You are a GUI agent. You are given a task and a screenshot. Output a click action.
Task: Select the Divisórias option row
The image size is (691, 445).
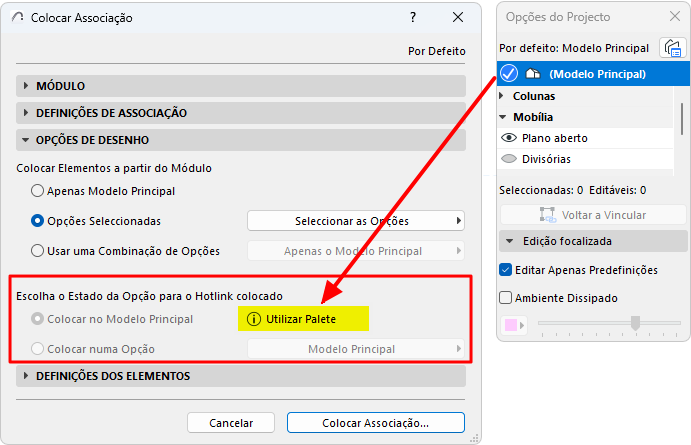click(x=586, y=159)
